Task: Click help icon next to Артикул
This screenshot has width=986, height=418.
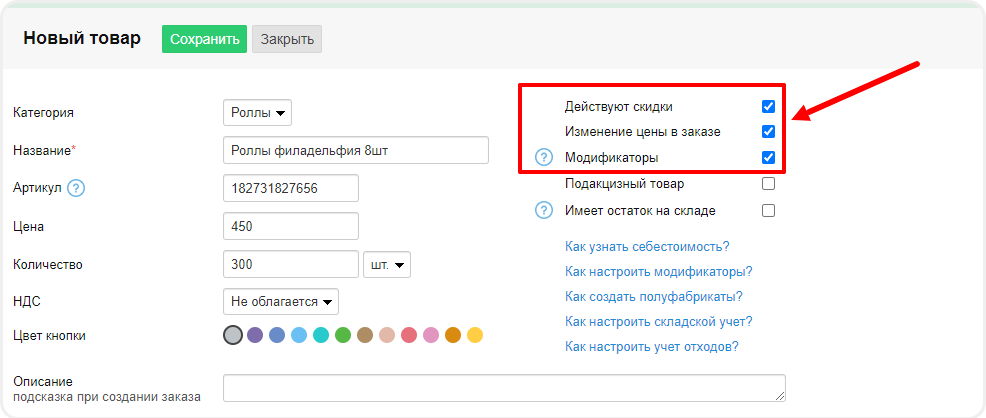Action: pos(76,188)
